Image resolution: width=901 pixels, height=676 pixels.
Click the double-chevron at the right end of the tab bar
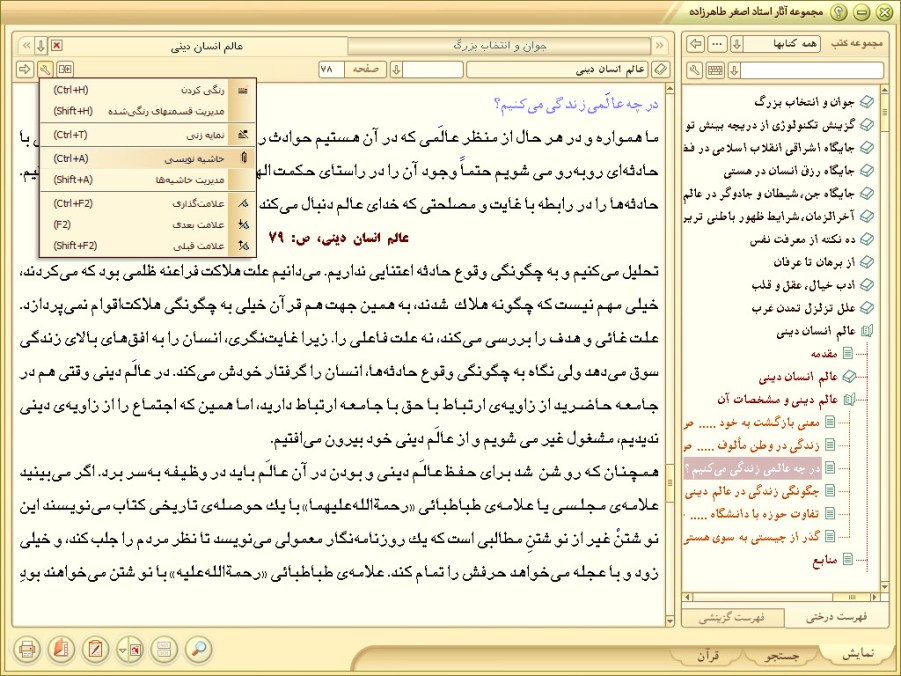tap(659, 45)
